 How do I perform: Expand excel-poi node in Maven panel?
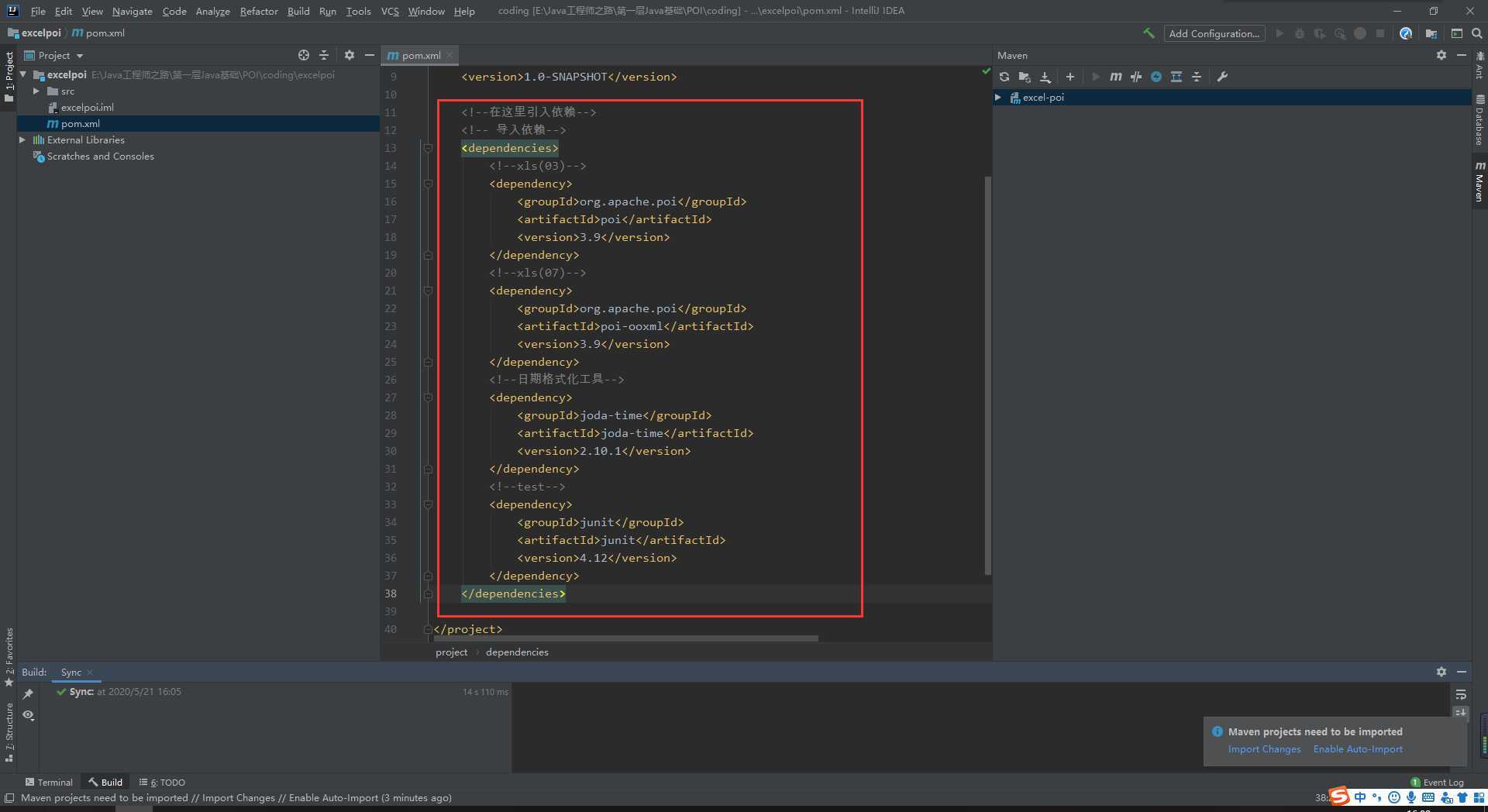click(998, 98)
